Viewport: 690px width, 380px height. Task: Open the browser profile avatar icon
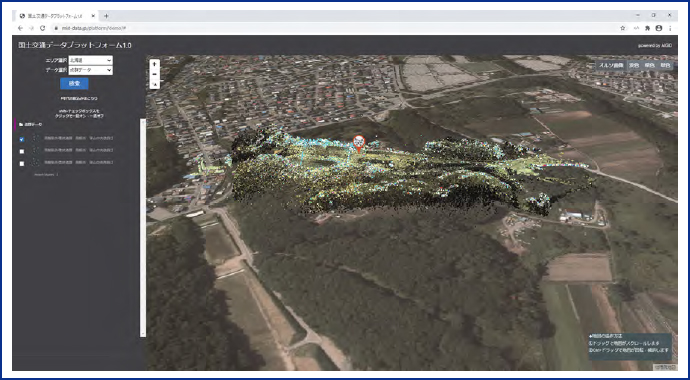click(x=658, y=28)
